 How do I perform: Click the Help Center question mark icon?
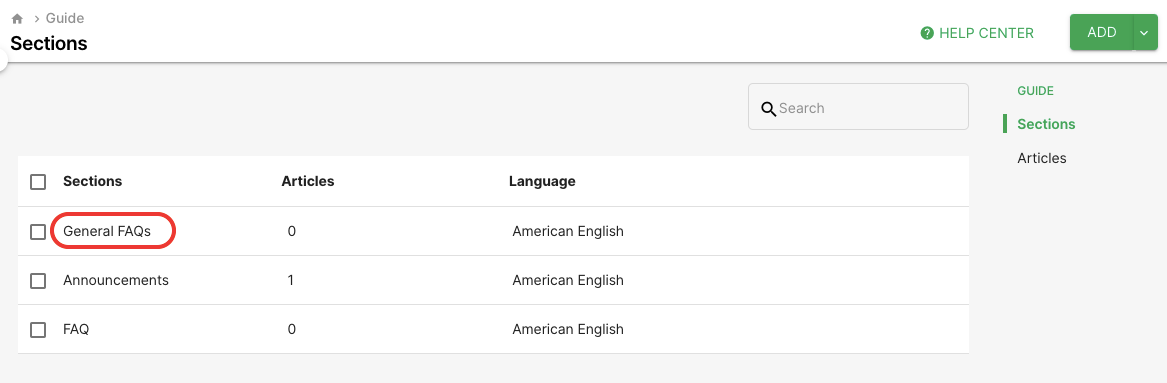coord(927,33)
